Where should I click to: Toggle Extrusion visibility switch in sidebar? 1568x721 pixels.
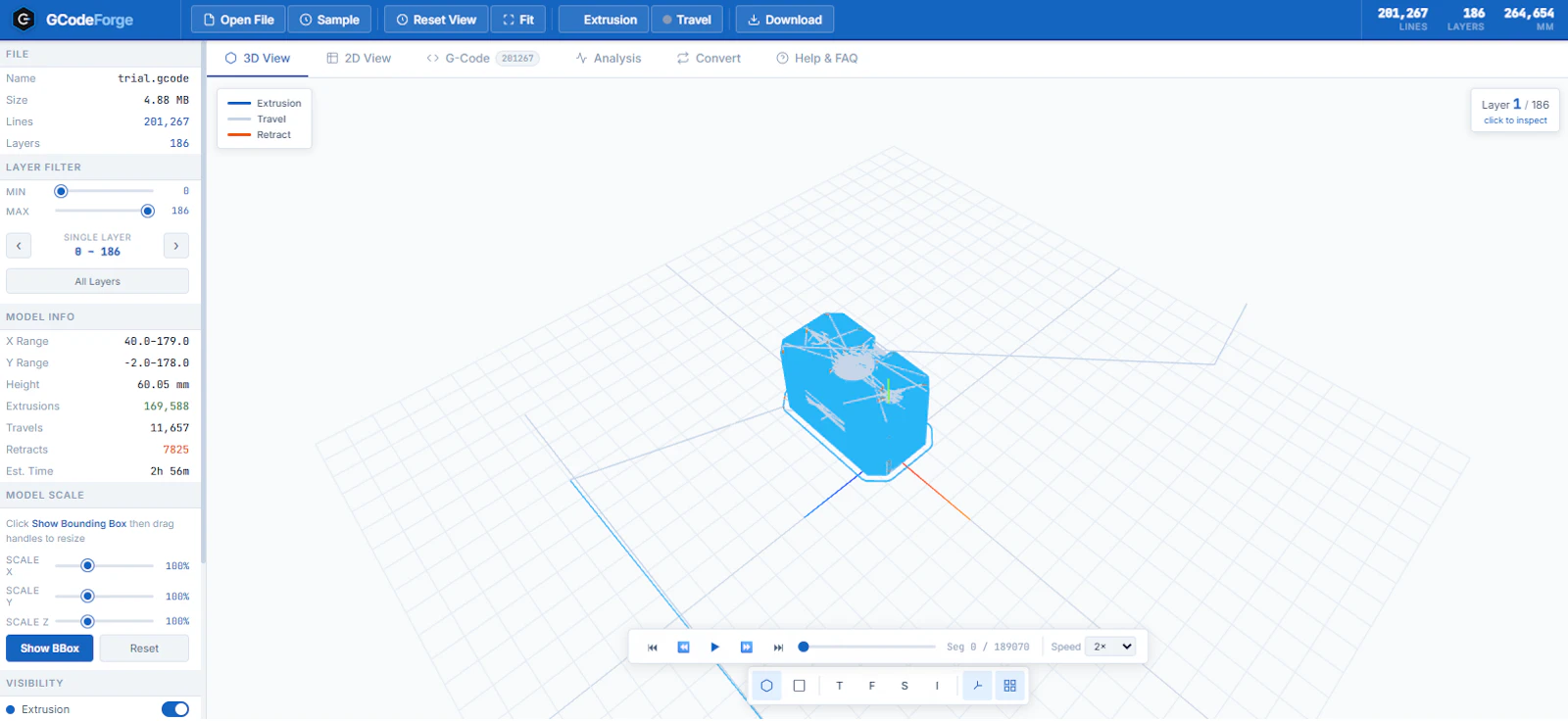coord(175,709)
